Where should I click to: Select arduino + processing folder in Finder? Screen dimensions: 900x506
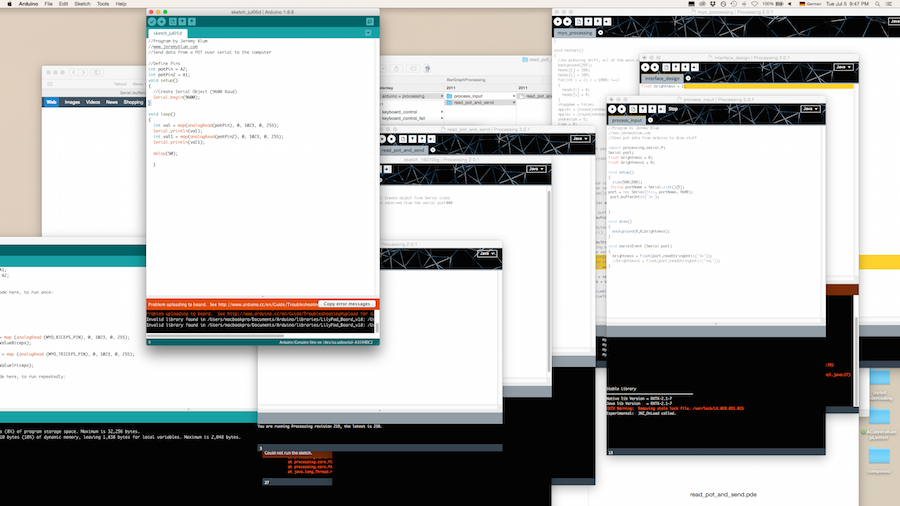click(411, 96)
